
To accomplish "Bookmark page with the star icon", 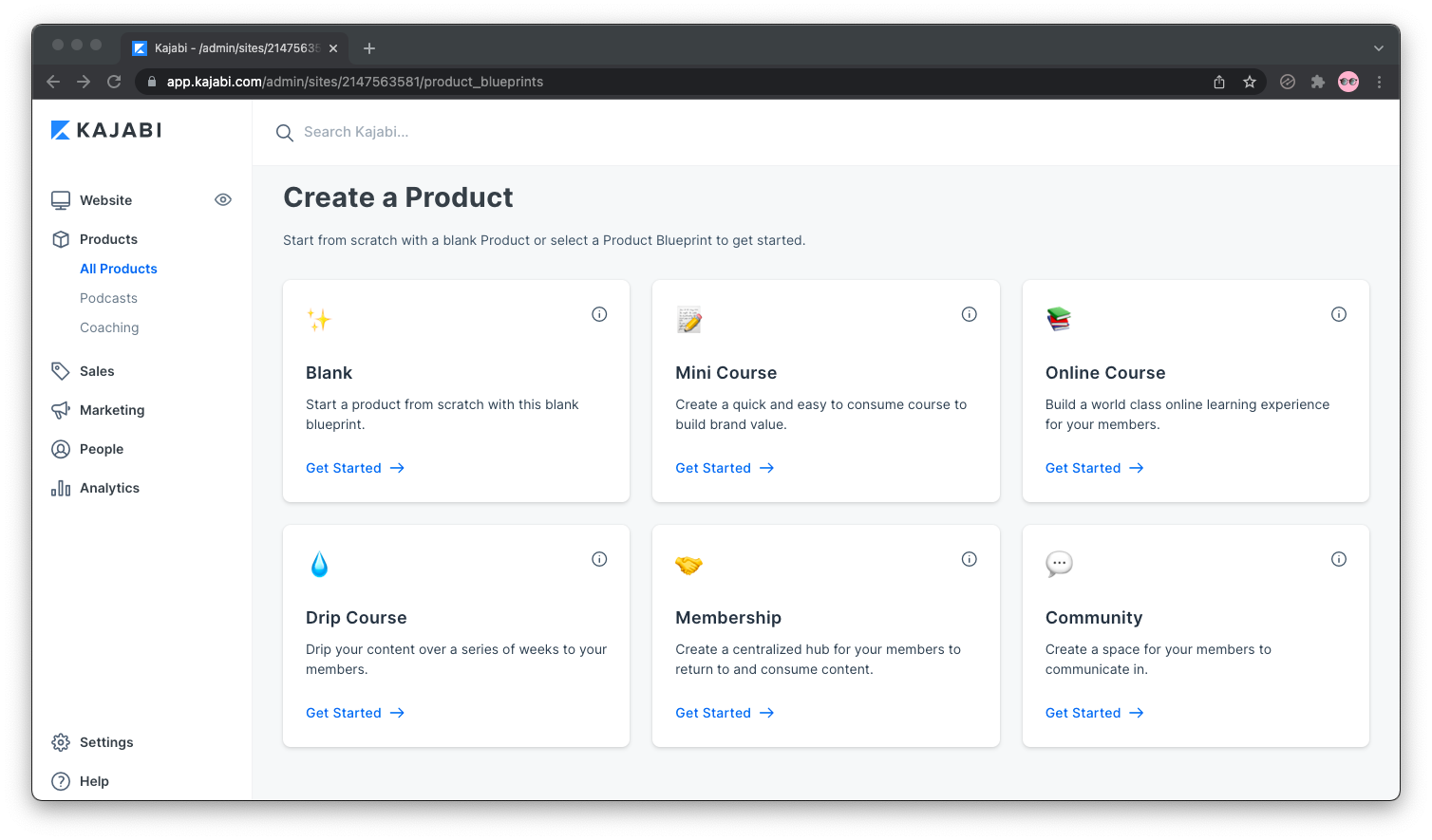I will pyautogui.click(x=1250, y=82).
